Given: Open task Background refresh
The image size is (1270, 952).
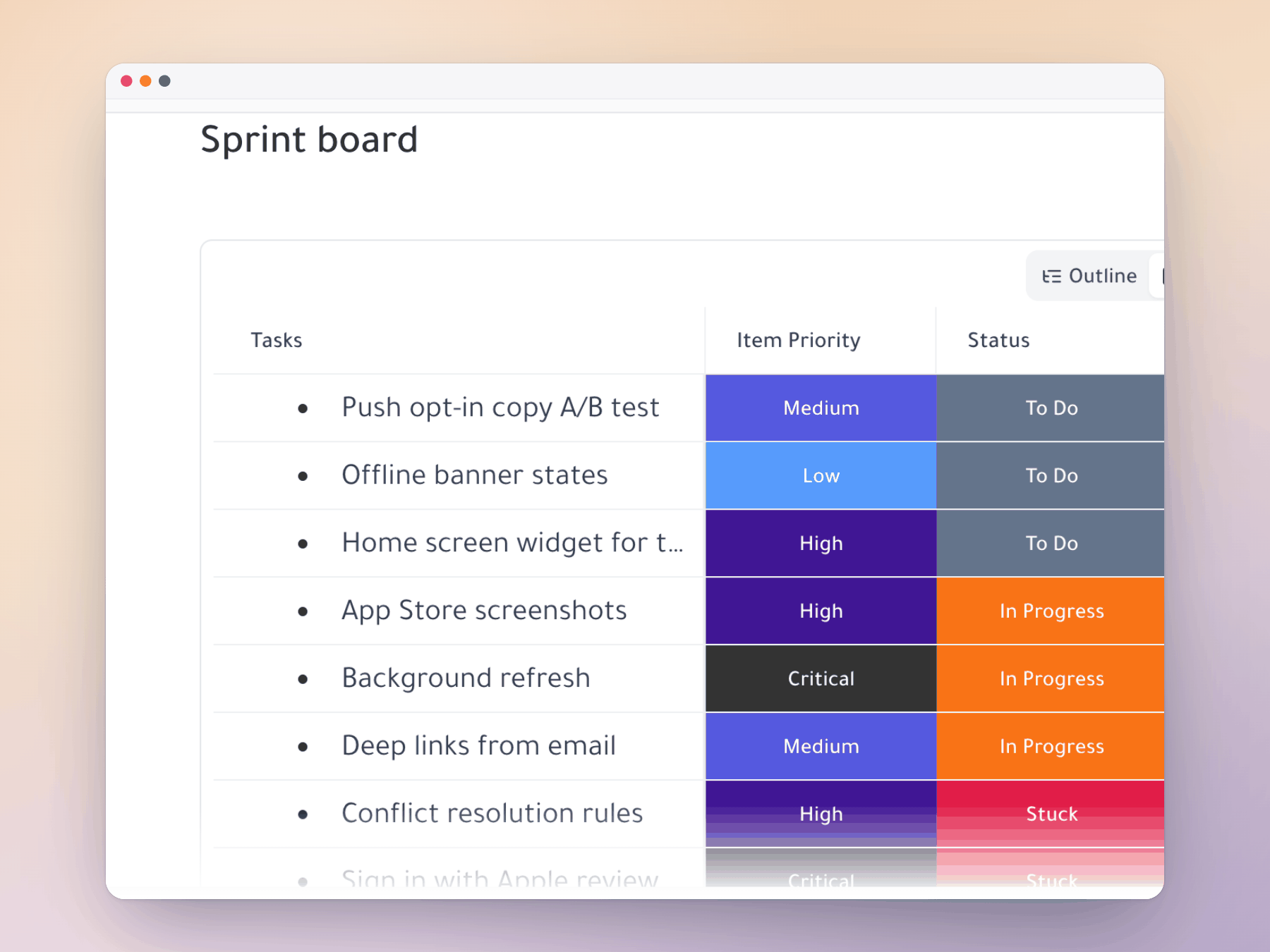Looking at the screenshot, I should point(466,678).
